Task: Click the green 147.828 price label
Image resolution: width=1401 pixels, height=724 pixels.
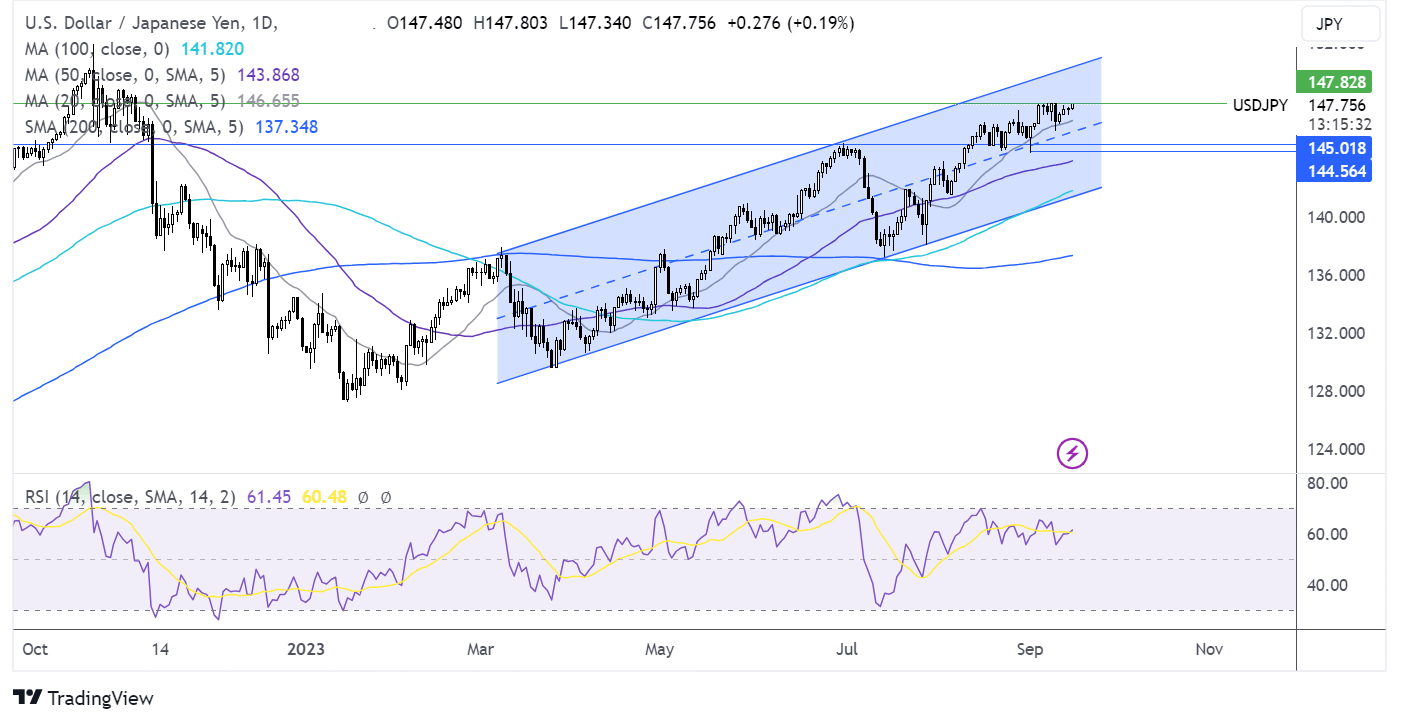Action: click(x=1334, y=83)
